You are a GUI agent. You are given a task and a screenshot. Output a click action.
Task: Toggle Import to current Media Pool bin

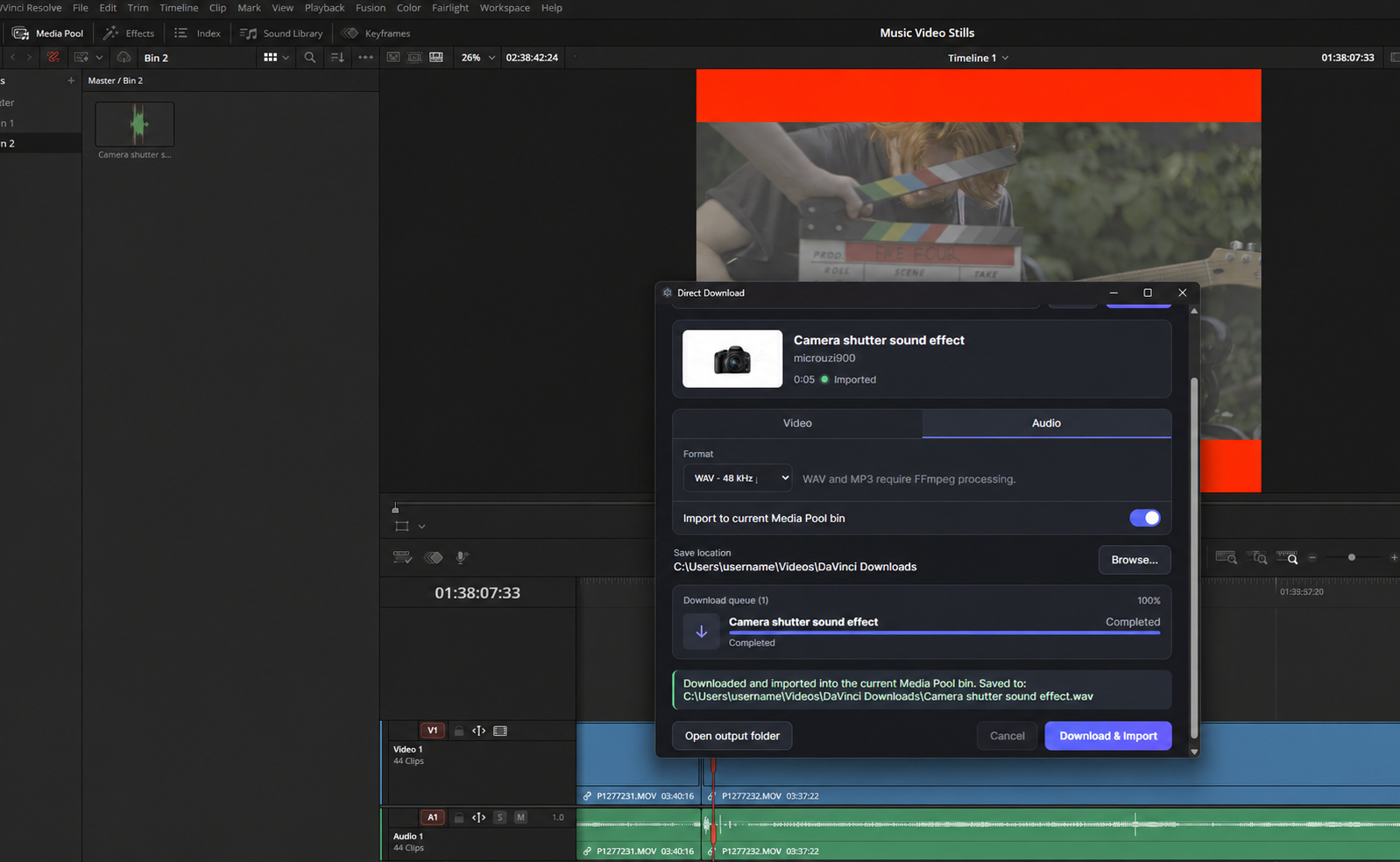1145,518
